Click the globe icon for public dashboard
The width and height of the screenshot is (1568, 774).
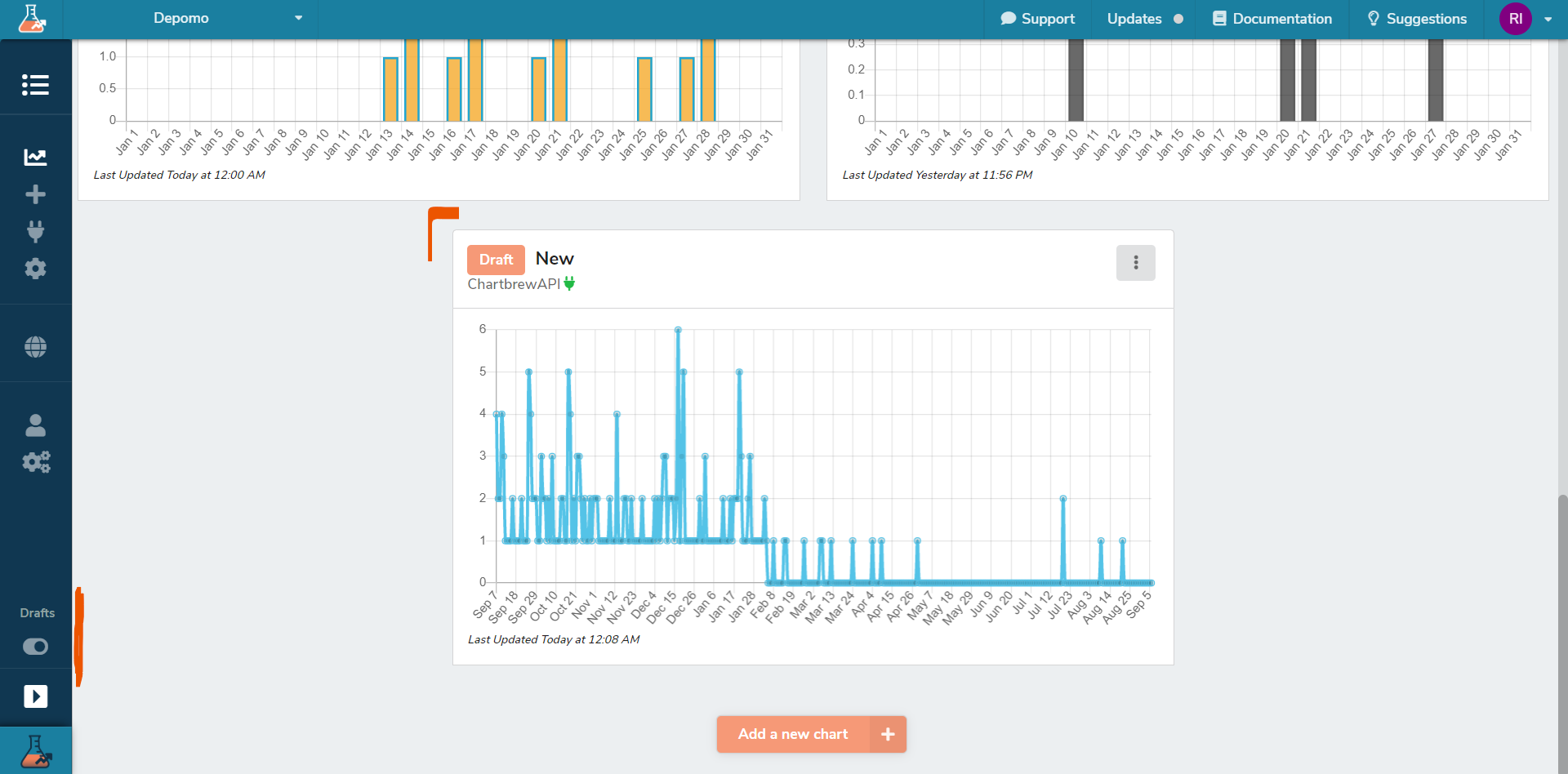tap(35, 347)
